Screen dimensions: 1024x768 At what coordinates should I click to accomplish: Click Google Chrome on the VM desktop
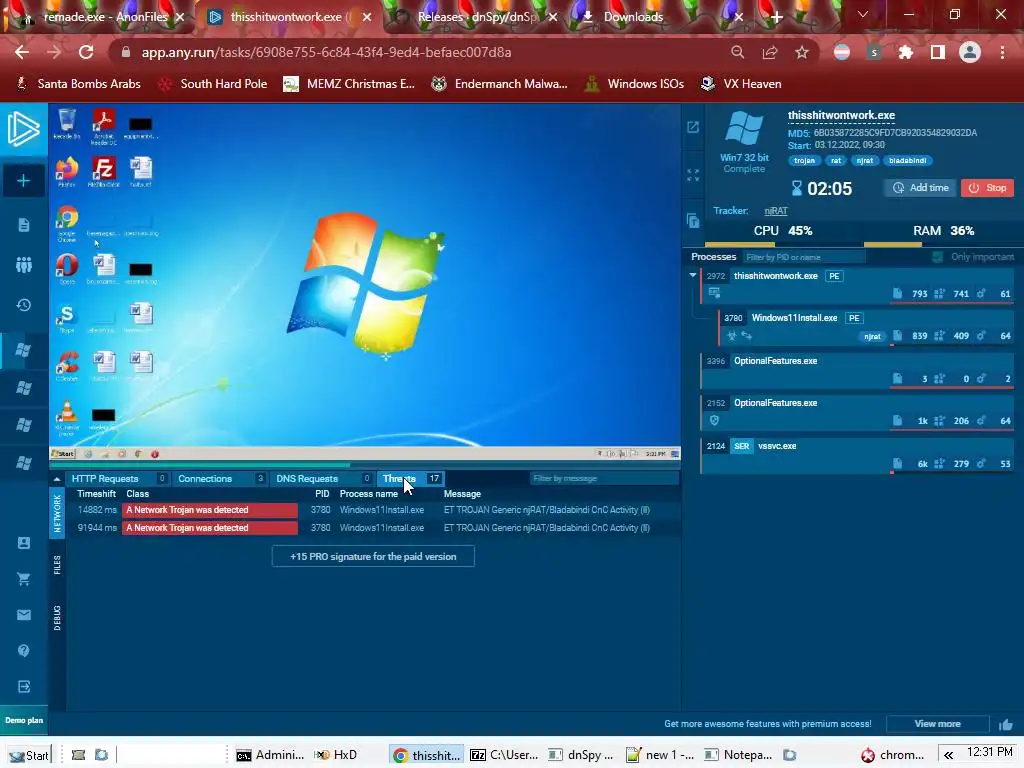click(x=67, y=223)
